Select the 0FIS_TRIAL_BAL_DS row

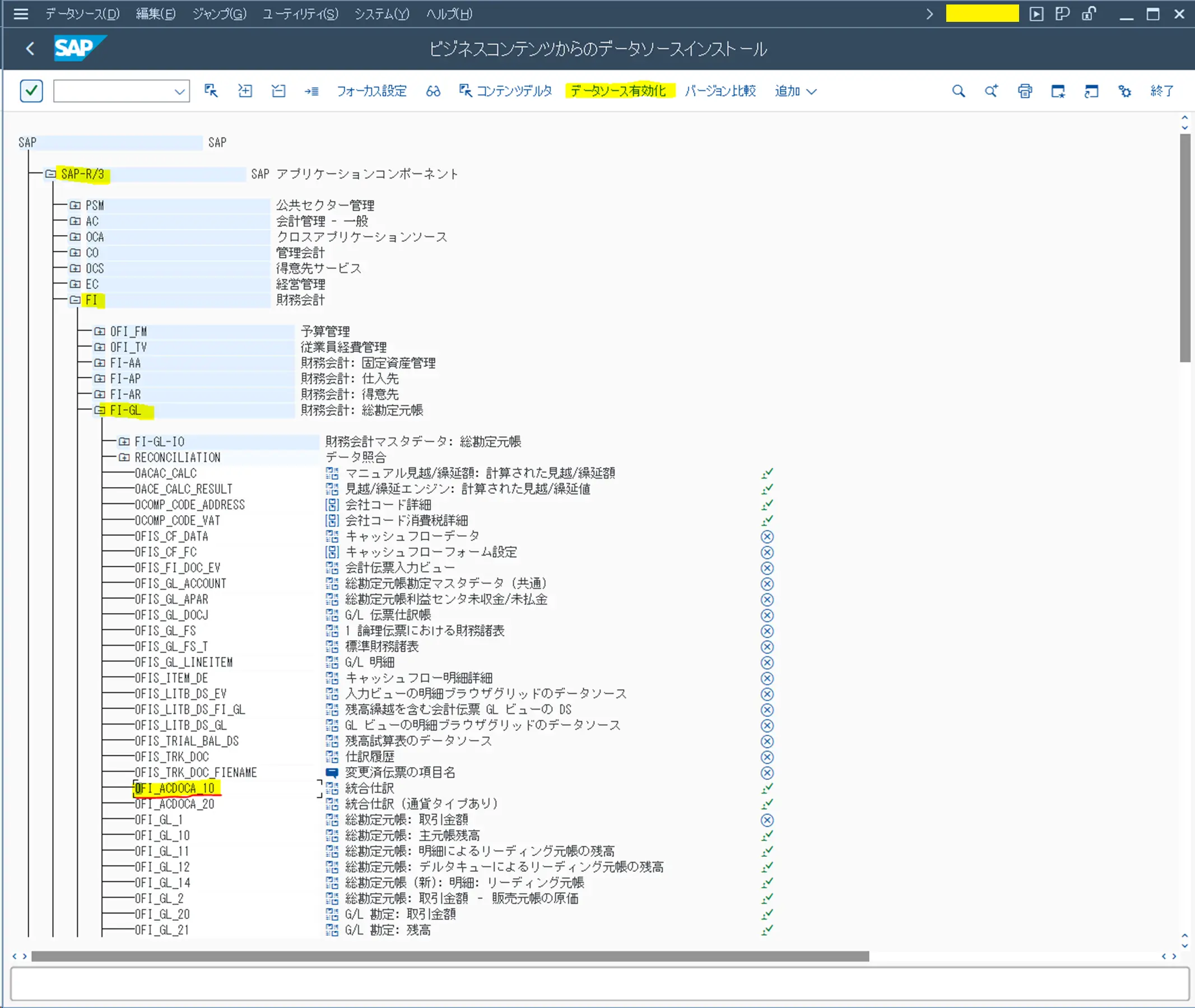(x=187, y=741)
